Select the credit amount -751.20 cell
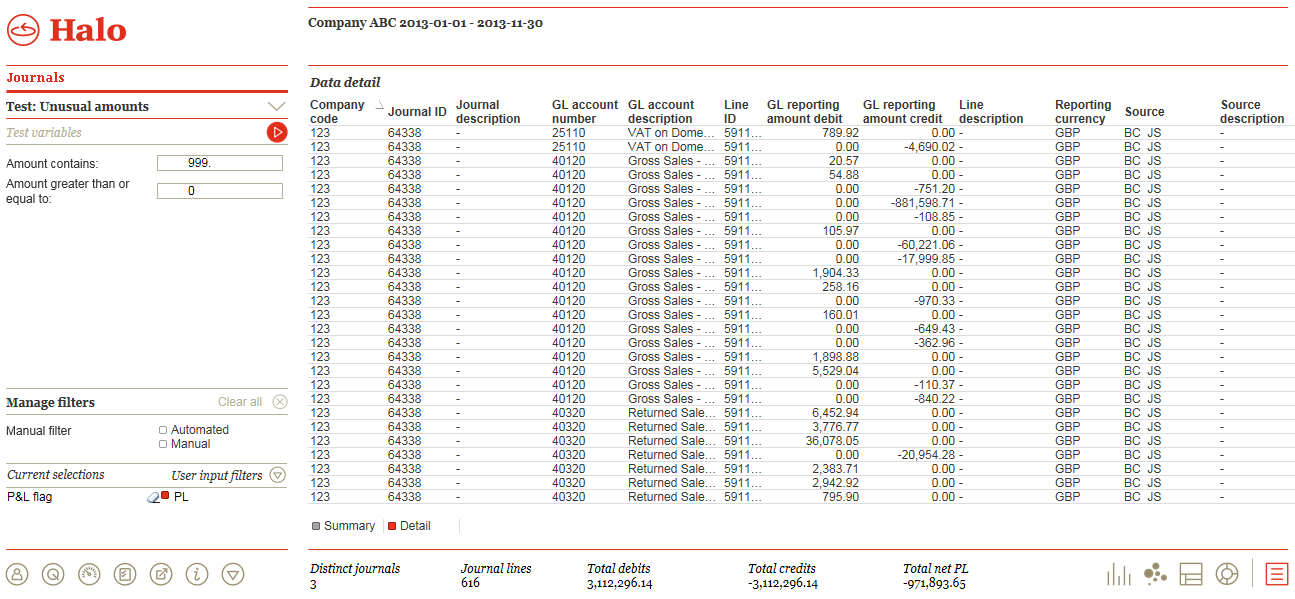Viewport: 1295px width, 599px height. pos(934,189)
